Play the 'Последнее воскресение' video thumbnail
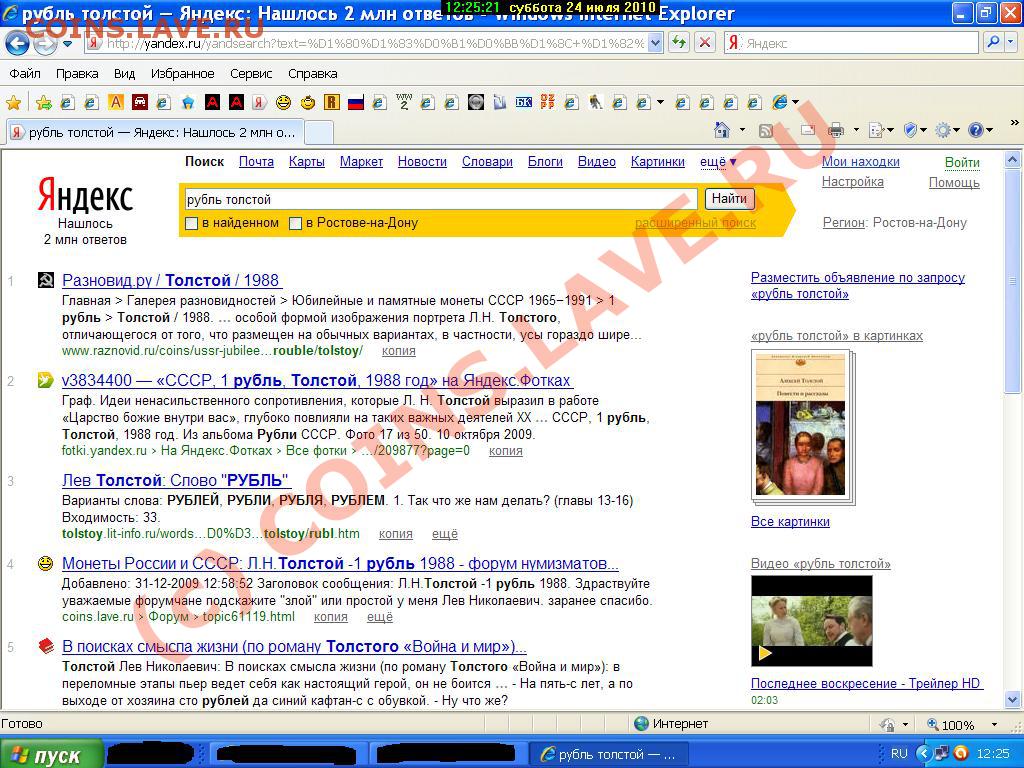This screenshot has height=768, width=1024. 812,621
